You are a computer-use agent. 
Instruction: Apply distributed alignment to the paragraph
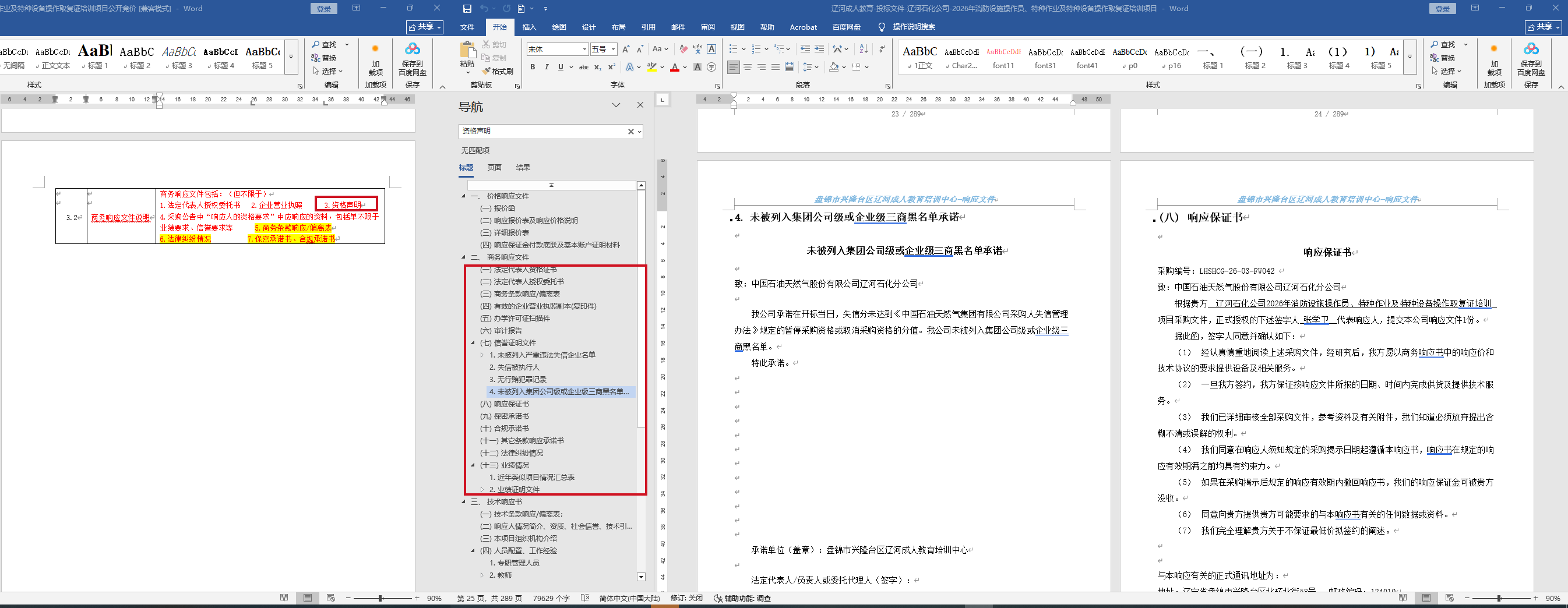790,67
